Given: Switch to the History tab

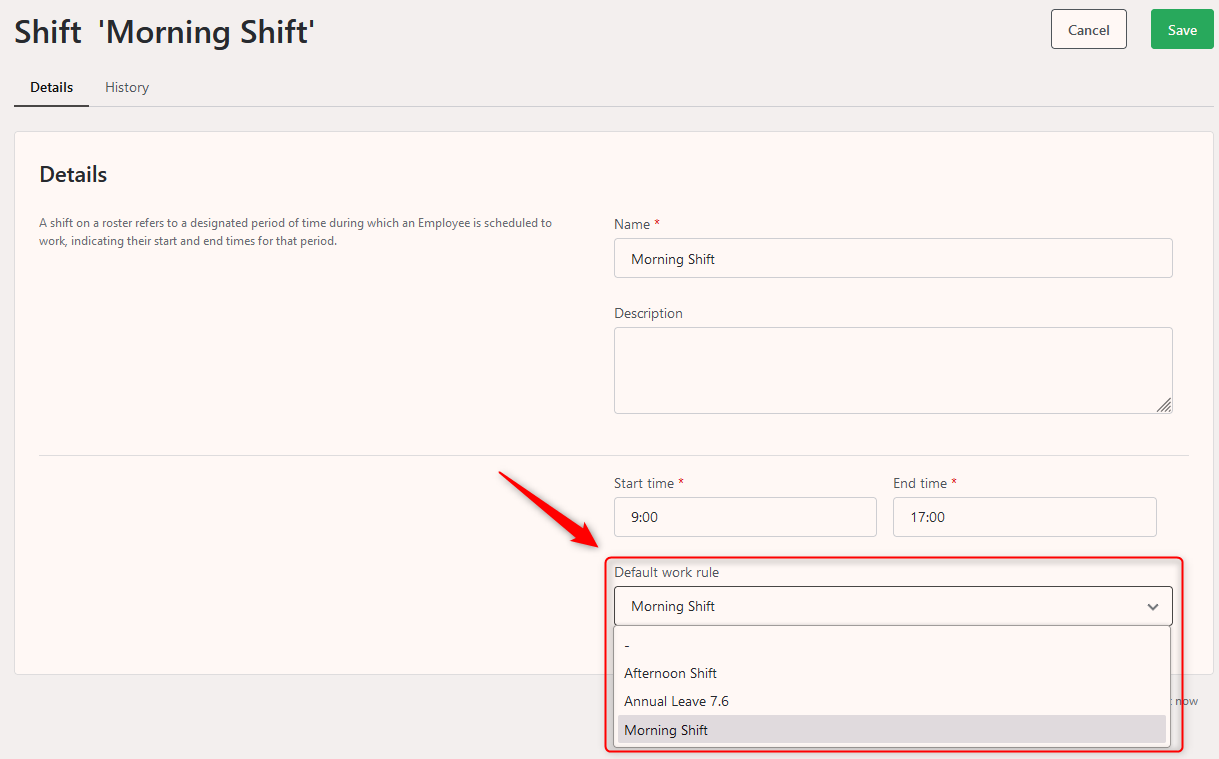Looking at the screenshot, I should 127,87.
